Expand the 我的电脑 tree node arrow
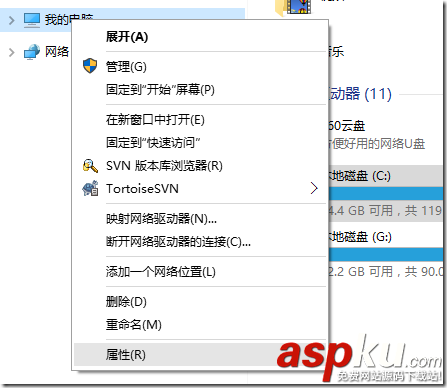Viewport: 447px width, 388px height. (12, 20)
